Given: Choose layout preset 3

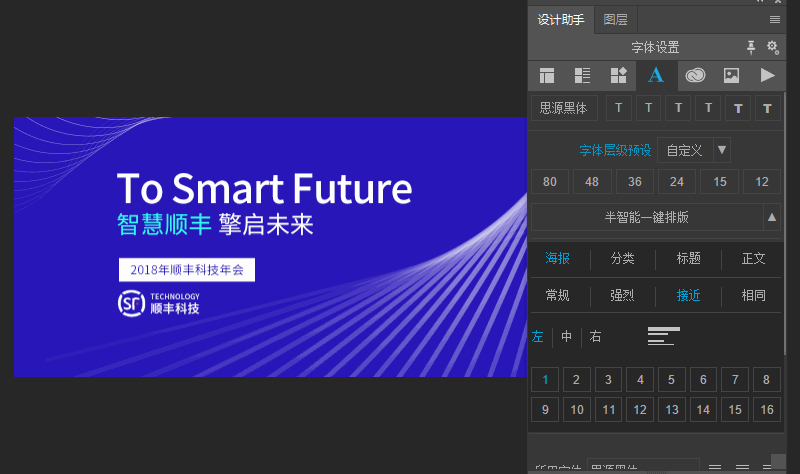Looking at the screenshot, I should pyautogui.click(x=608, y=380).
